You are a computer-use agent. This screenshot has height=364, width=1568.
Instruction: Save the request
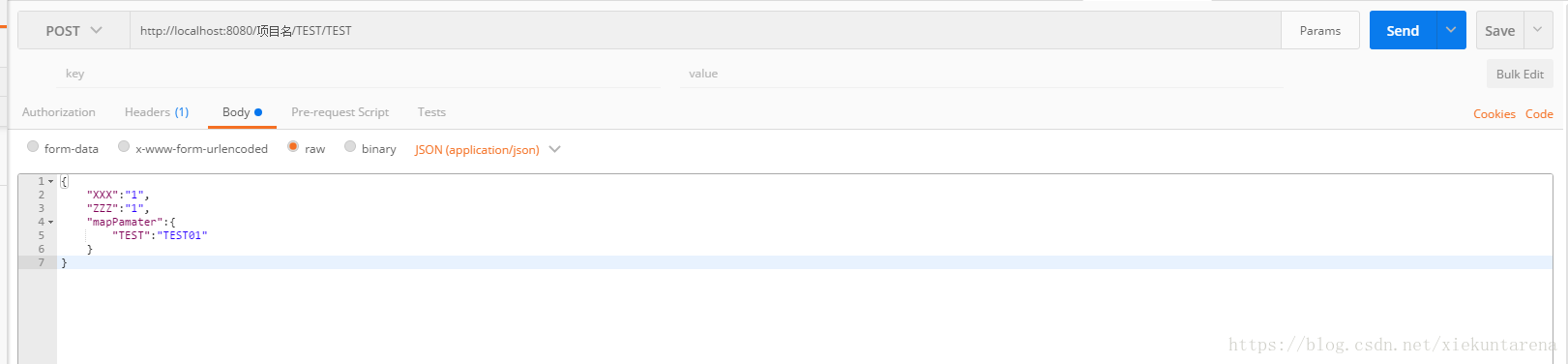tap(1499, 31)
